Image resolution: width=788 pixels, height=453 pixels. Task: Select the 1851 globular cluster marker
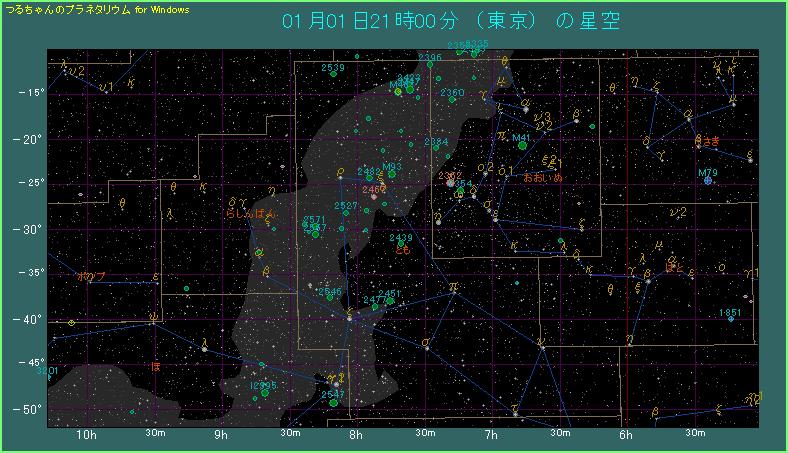point(731,320)
